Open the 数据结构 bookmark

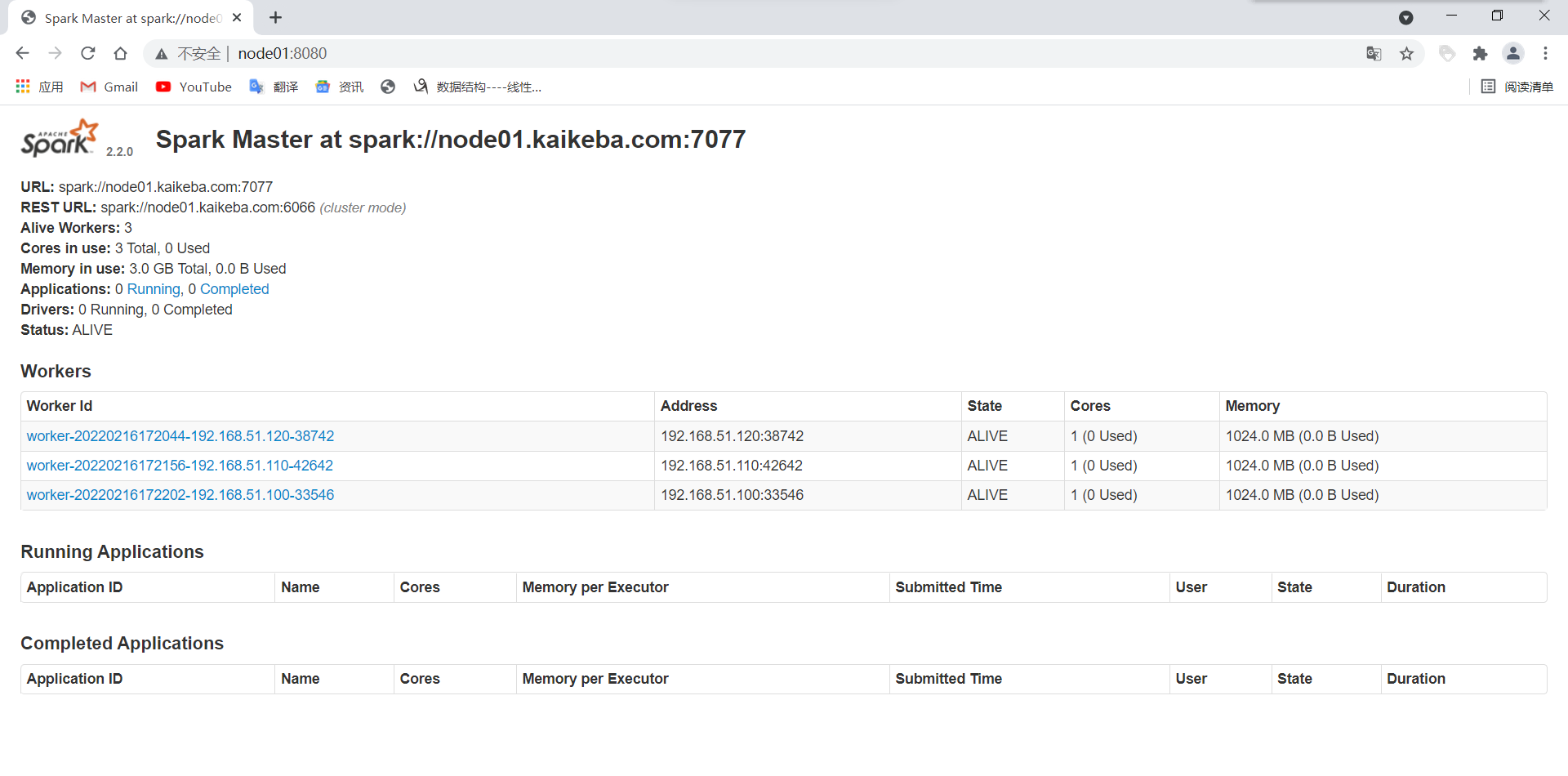click(x=477, y=87)
